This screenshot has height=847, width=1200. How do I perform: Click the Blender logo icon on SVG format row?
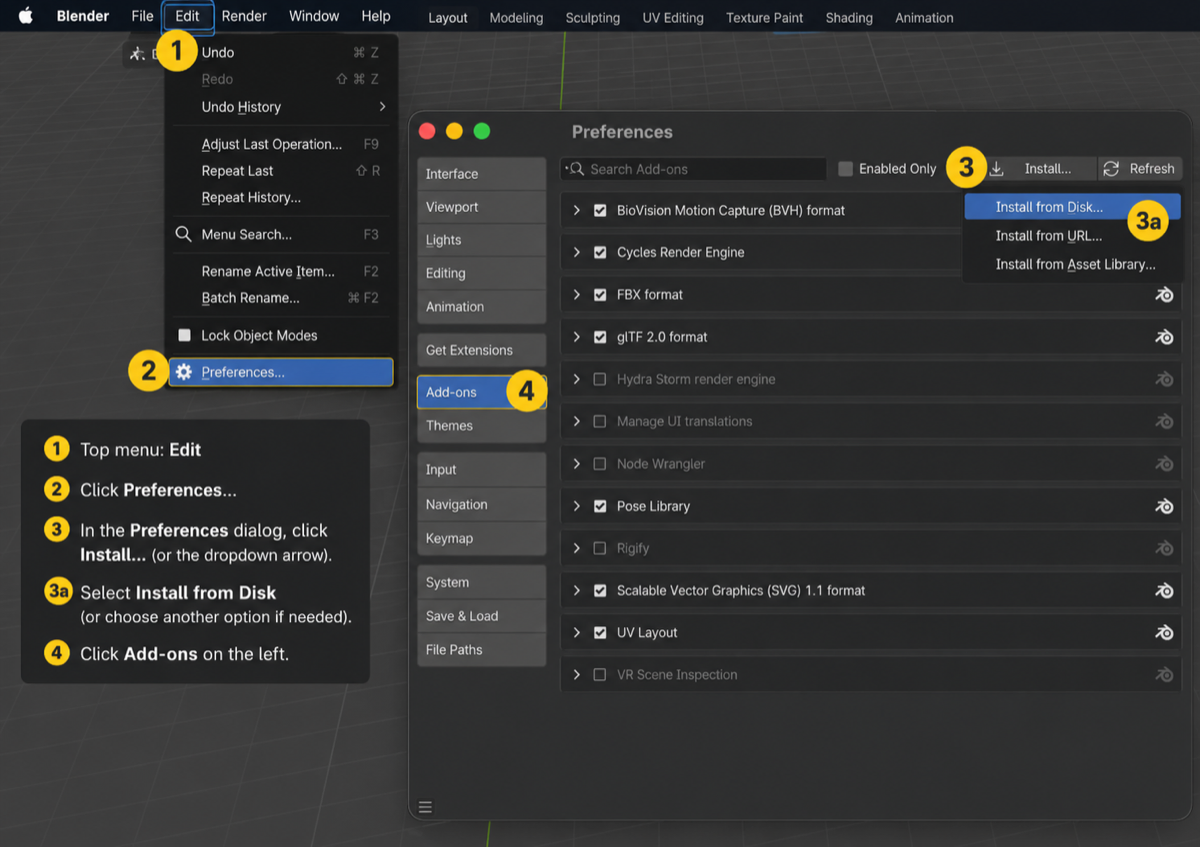tap(1164, 590)
